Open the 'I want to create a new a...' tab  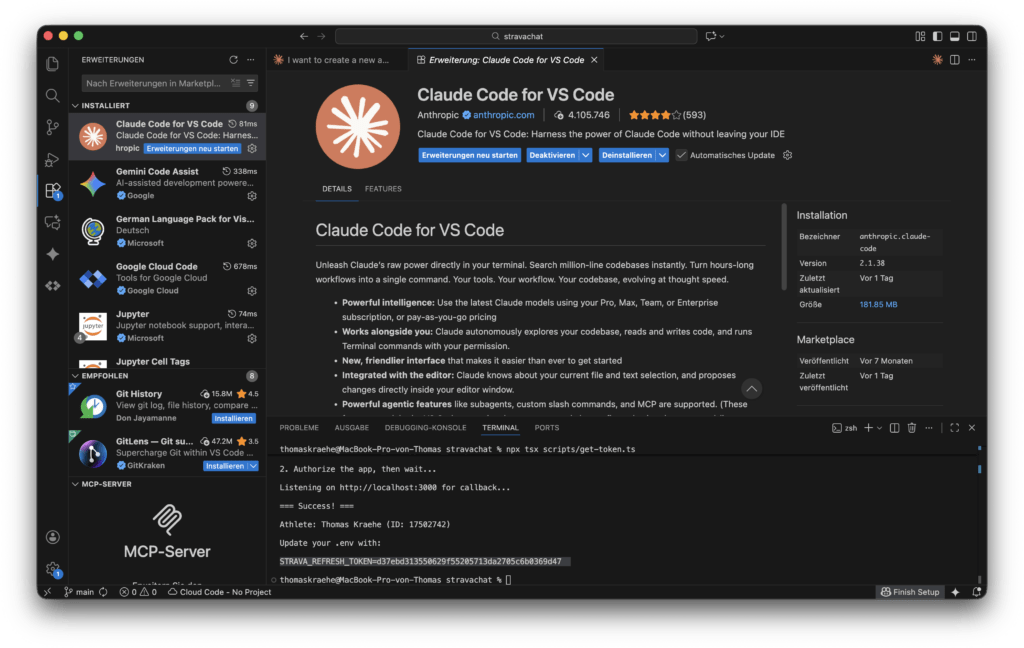(x=338, y=59)
